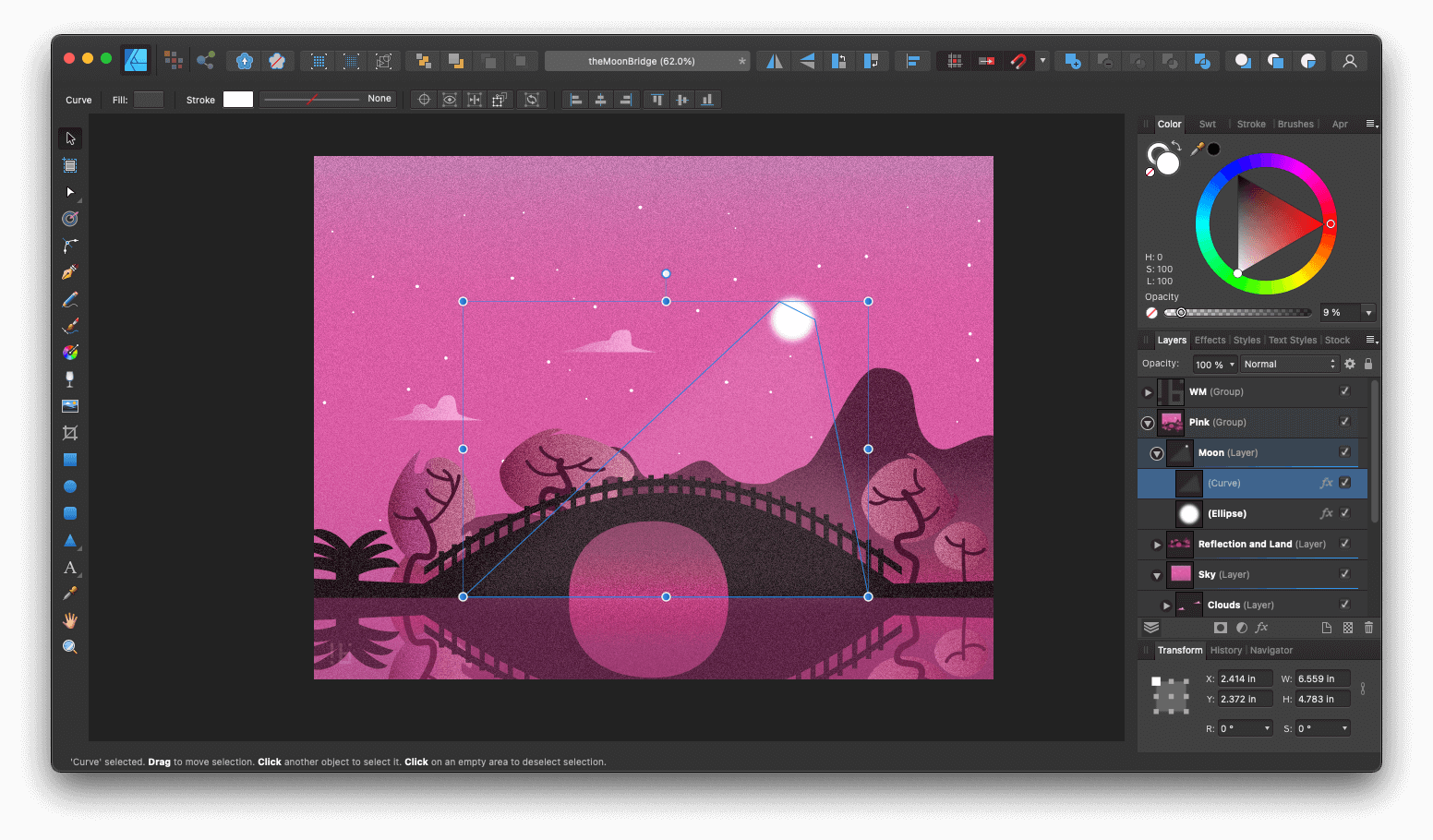The image size is (1433, 840).
Task: Select the Colour Picker tool
Action: 70,593
